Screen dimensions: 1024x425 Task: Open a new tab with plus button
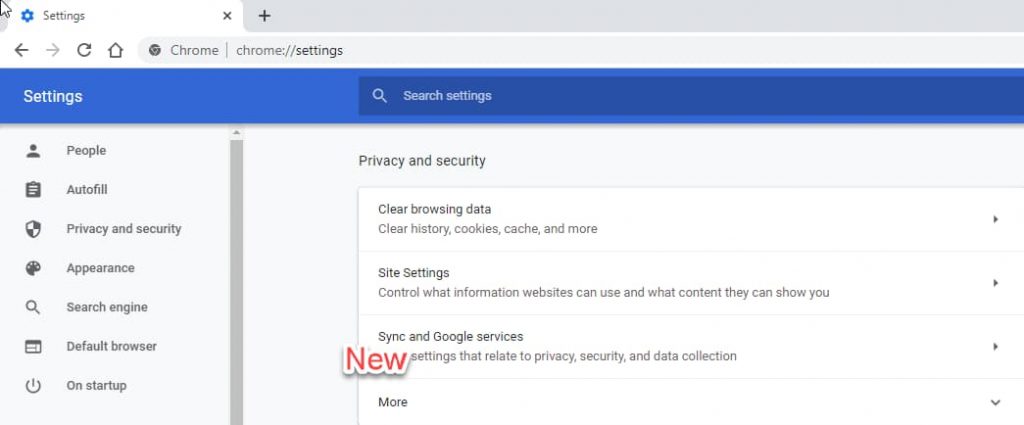coord(264,16)
